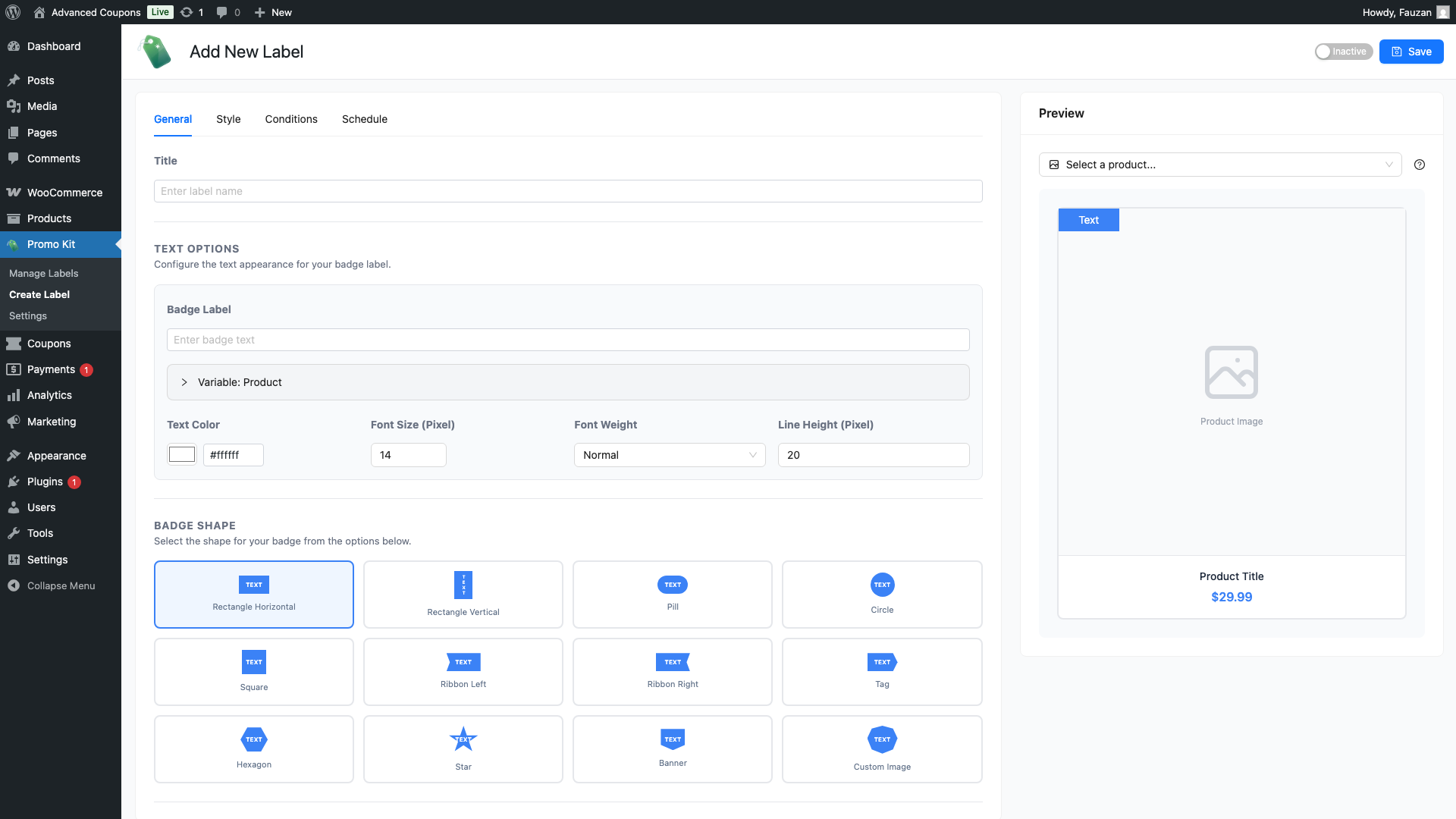Open Manage Labels in Promo Kit menu
The image size is (1456, 819).
pyautogui.click(x=42, y=273)
